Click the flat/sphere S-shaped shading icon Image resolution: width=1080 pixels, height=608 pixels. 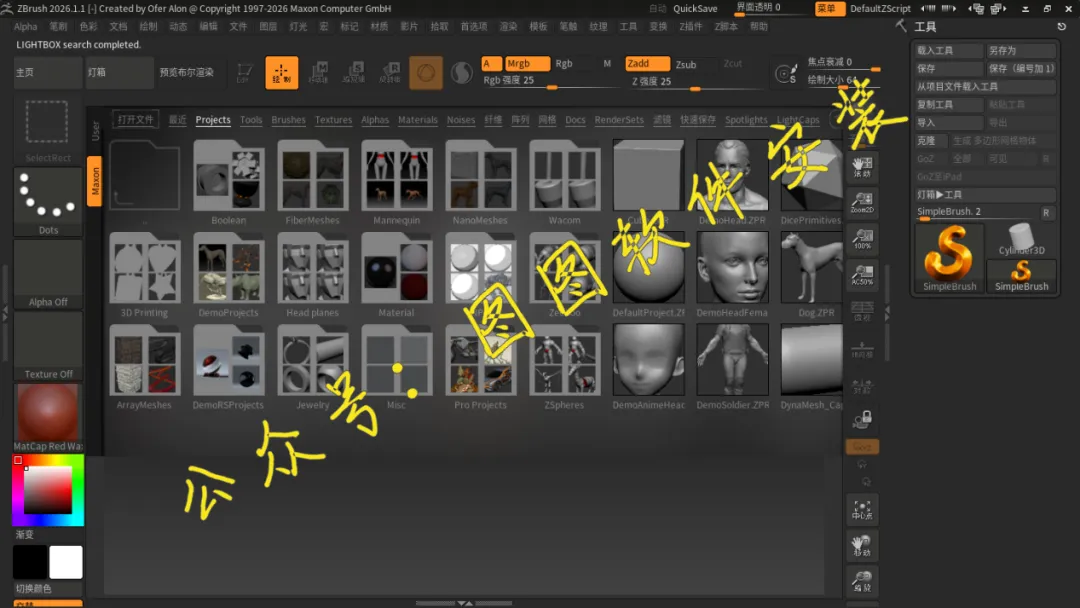461,72
